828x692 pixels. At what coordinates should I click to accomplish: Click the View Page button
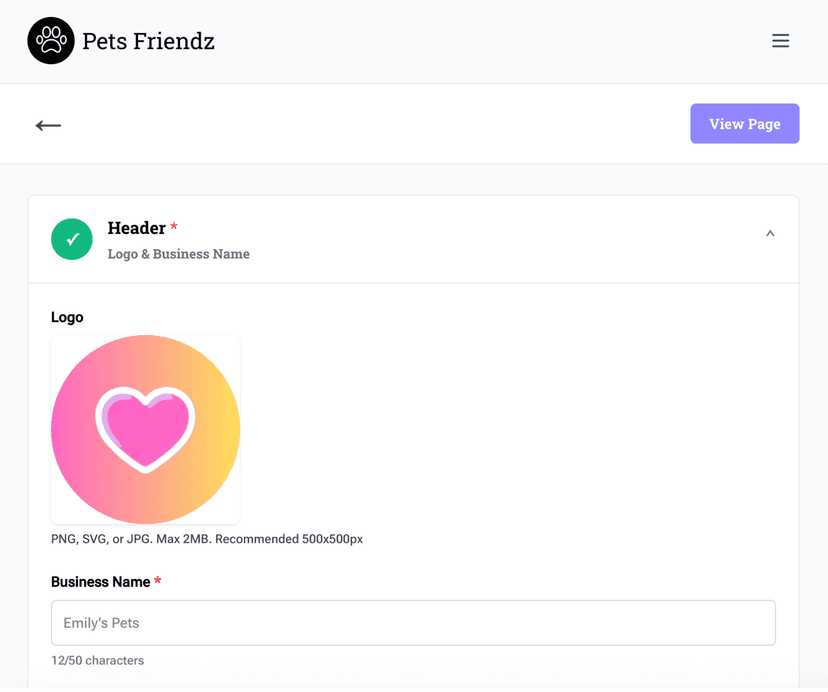(744, 123)
